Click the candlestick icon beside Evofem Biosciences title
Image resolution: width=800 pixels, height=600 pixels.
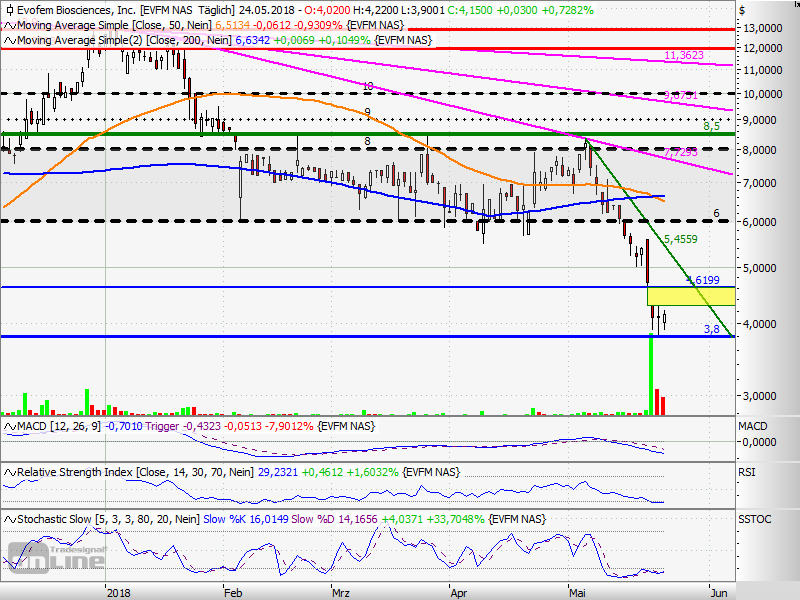pyautogui.click(x=10, y=10)
